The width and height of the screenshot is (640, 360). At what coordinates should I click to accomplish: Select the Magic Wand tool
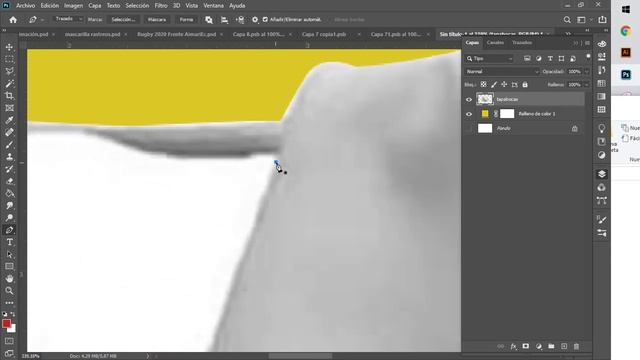click(x=9, y=84)
